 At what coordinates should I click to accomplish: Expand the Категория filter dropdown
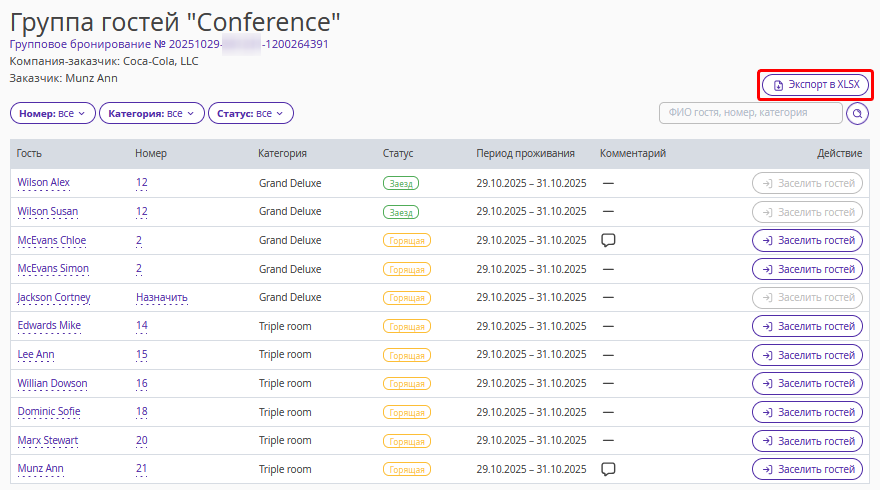(152, 114)
